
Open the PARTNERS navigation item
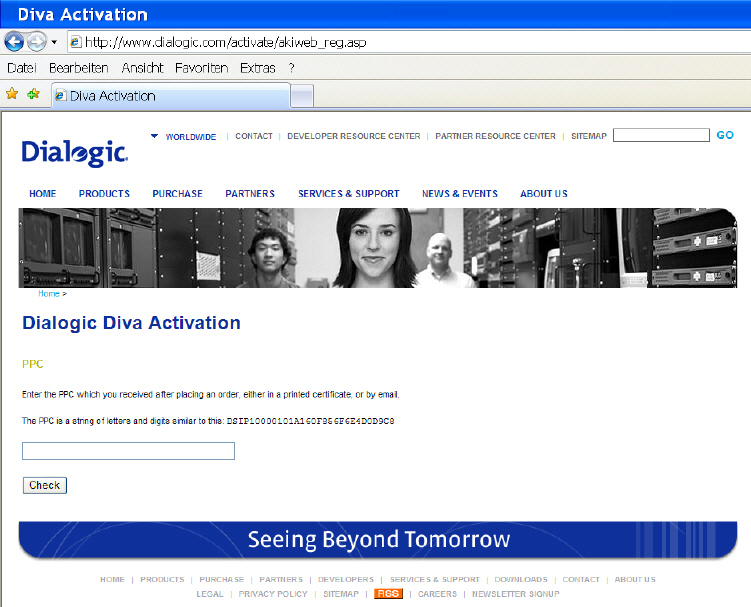[250, 194]
